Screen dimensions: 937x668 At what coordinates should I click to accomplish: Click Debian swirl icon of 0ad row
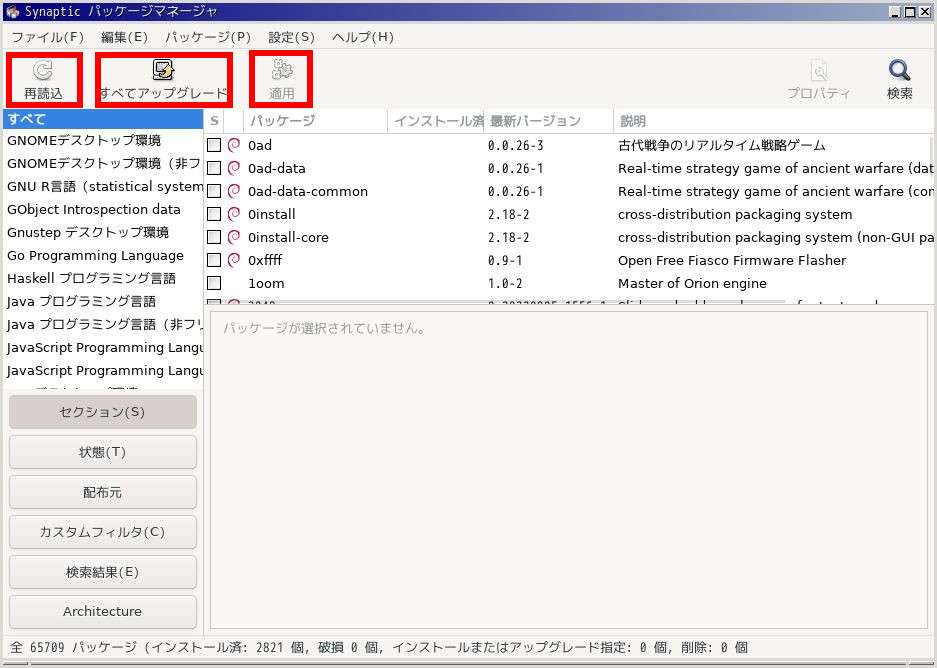[x=234, y=145]
